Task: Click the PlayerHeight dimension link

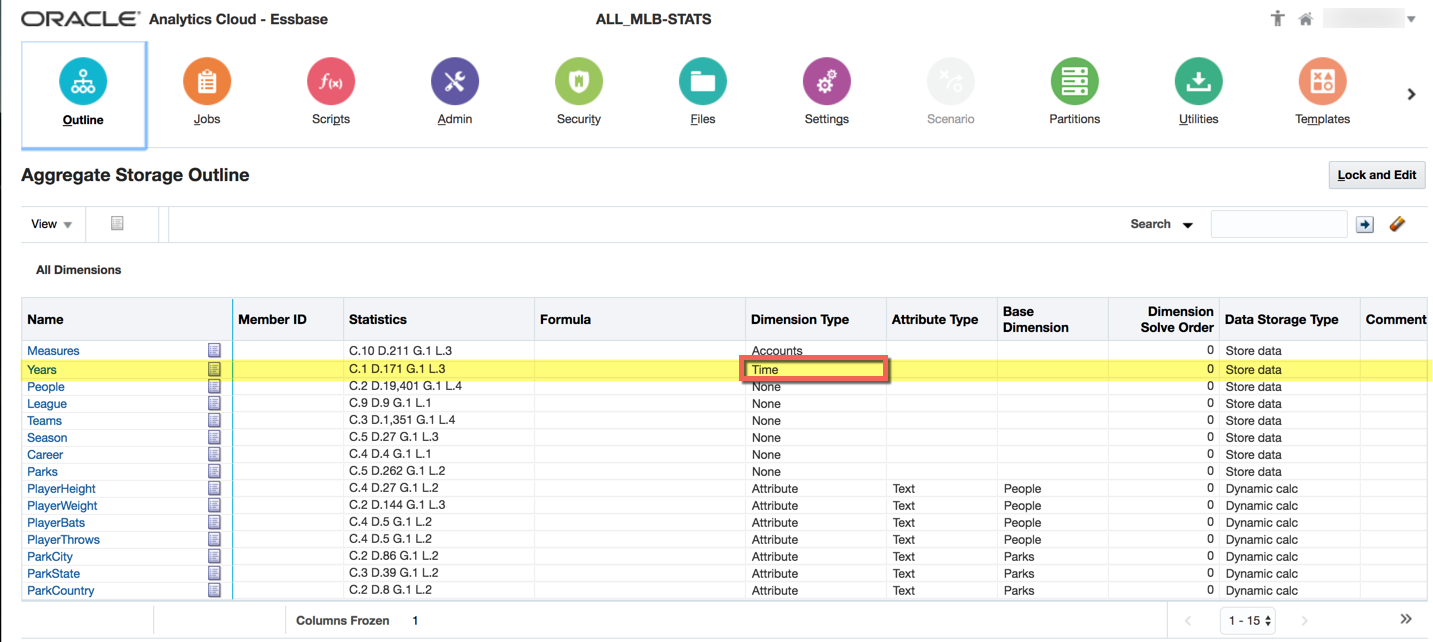Action: (x=61, y=489)
